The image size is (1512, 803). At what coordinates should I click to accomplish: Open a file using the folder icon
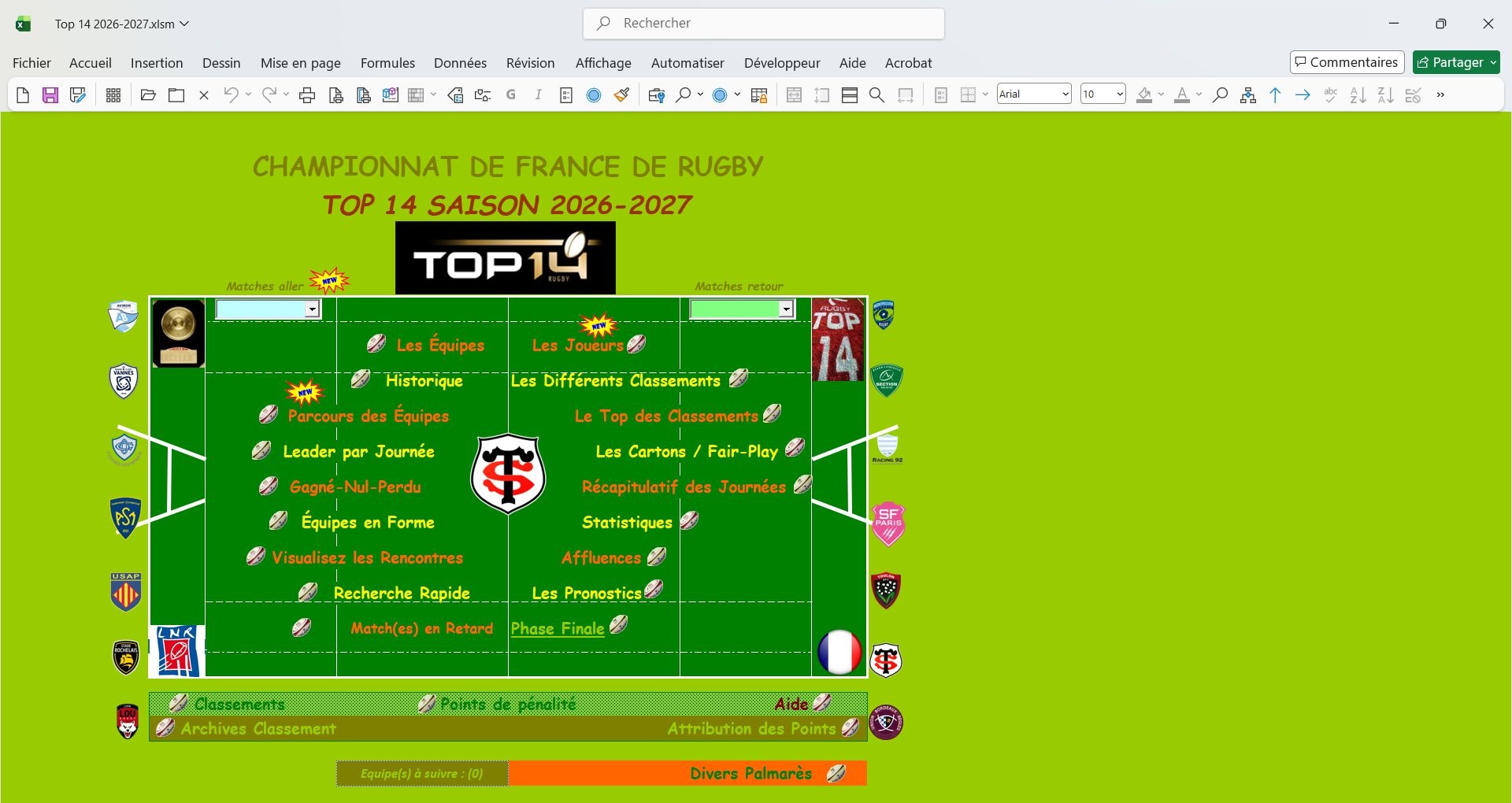click(x=148, y=95)
